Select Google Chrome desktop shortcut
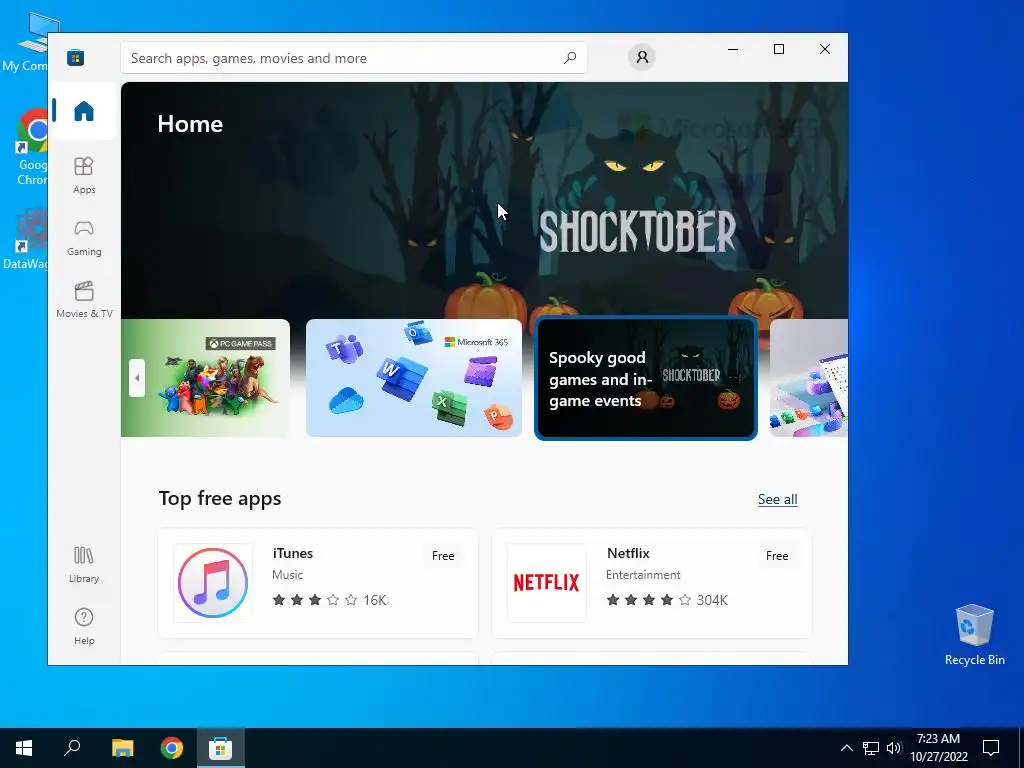This screenshot has width=1024, height=768. (31, 148)
